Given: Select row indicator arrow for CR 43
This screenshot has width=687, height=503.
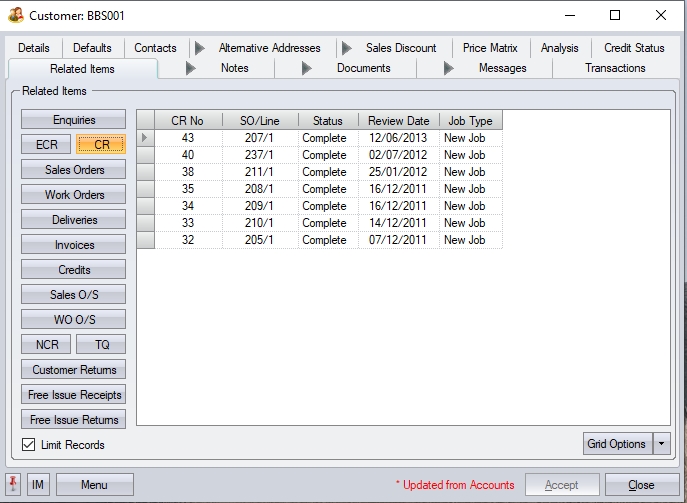Looking at the screenshot, I should pos(146,138).
